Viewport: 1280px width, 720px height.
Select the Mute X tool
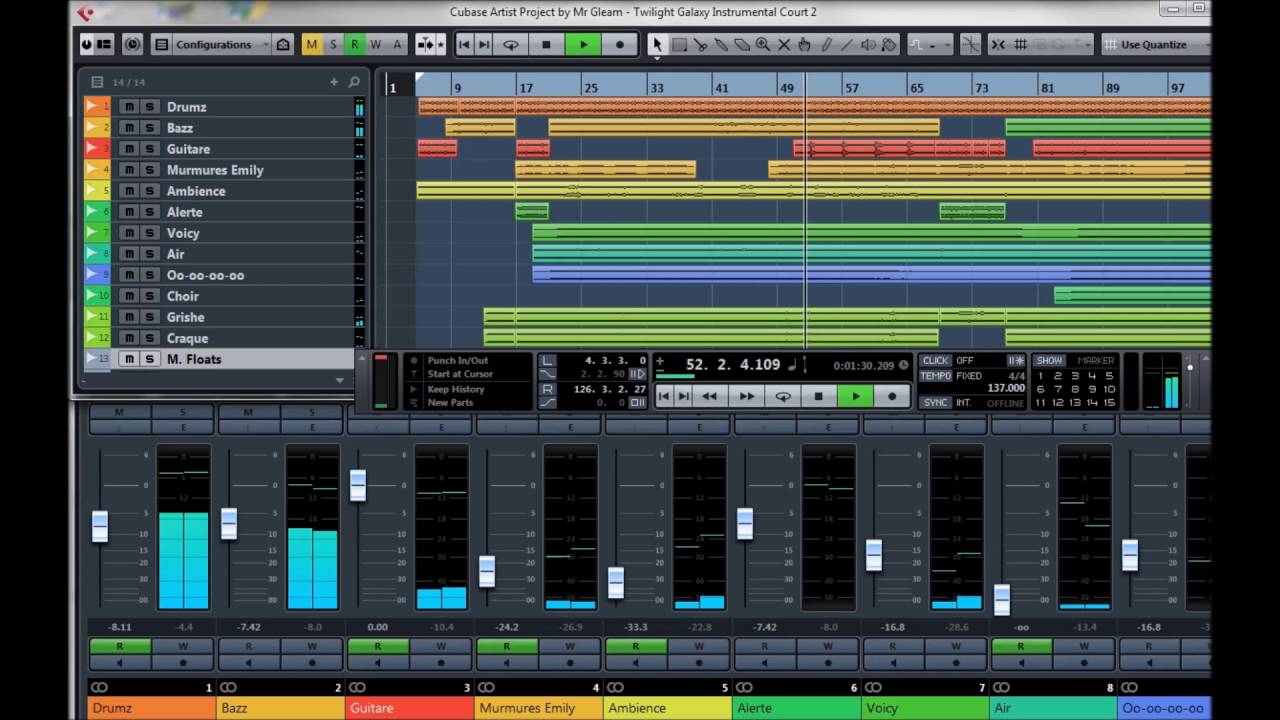[x=784, y=44]
